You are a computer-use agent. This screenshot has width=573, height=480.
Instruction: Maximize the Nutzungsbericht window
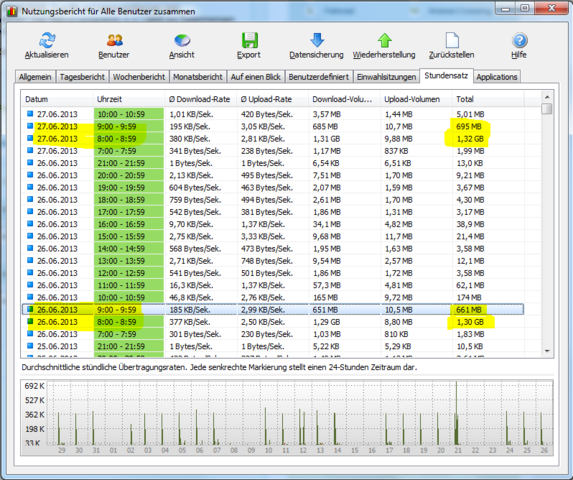524,8
